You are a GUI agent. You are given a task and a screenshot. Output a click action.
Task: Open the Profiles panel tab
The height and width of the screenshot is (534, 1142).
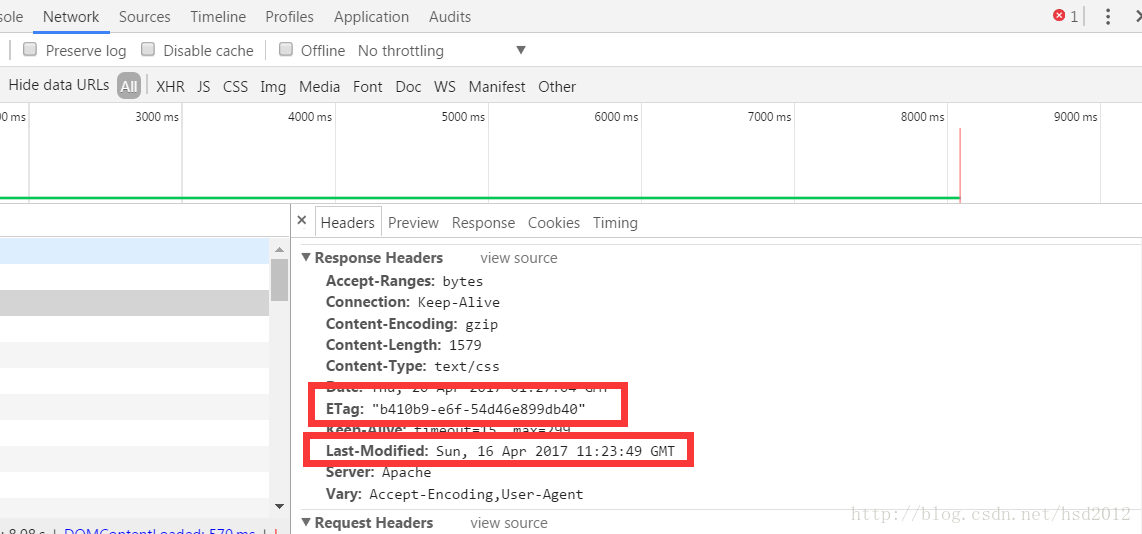point(289,17)
